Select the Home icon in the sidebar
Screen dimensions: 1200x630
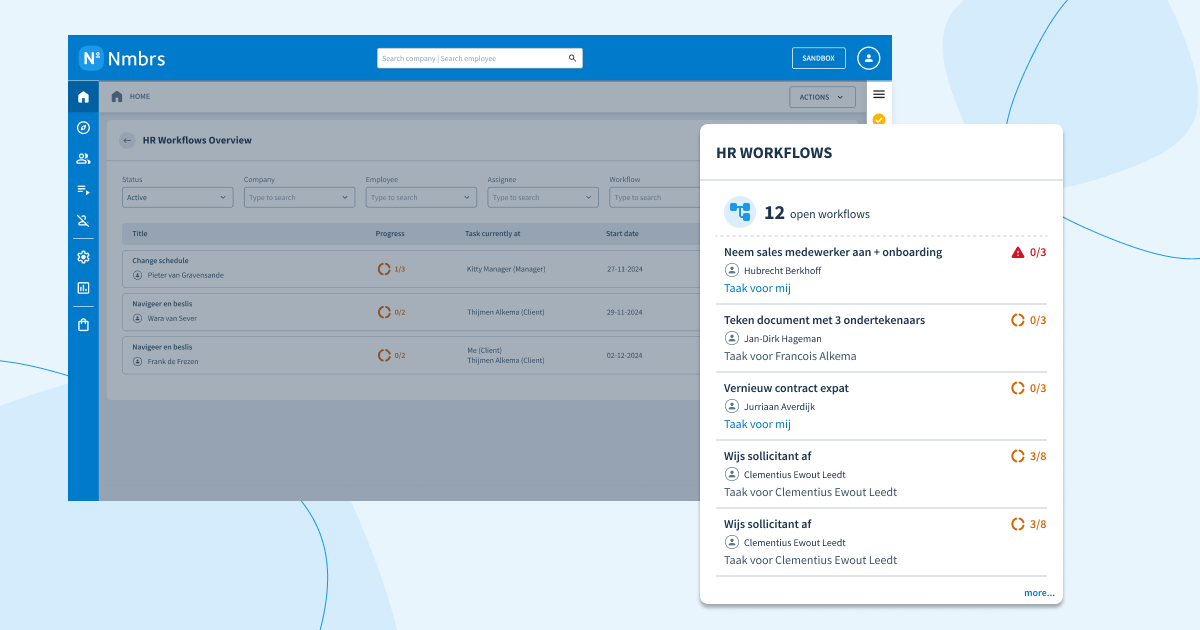[x=83, y=96]
